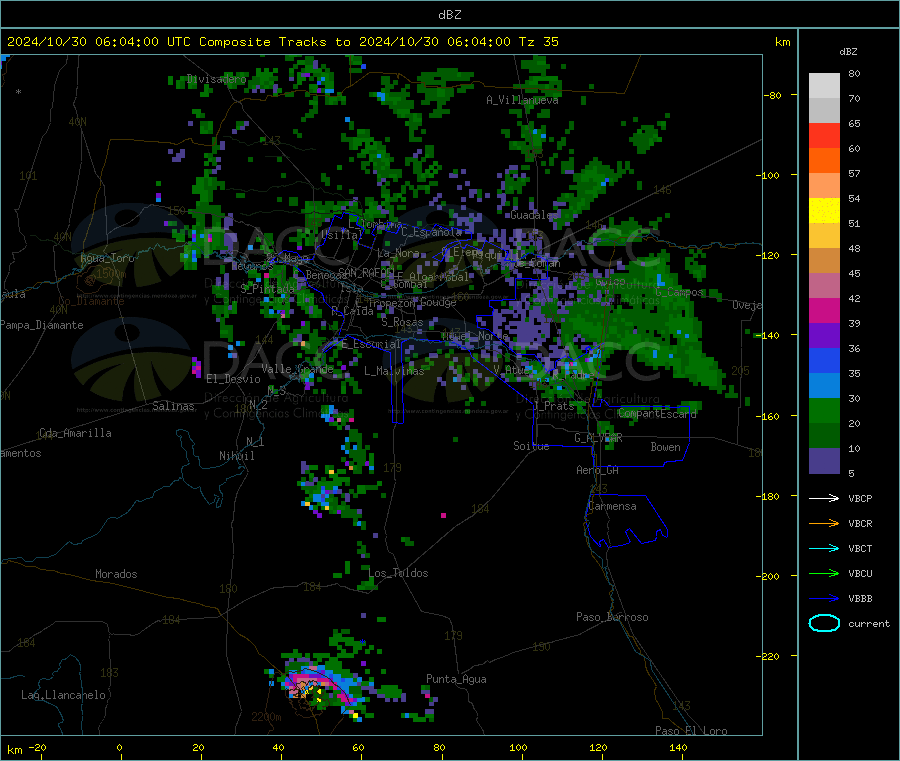The height and width of the screenshot is (761, 900).
Task: Select the light gray 70 dBZ swatch
Action: pos(824,86)
